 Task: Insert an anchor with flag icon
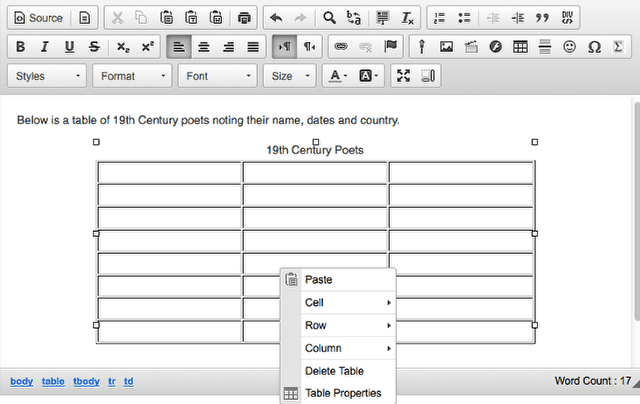point(390,47)
